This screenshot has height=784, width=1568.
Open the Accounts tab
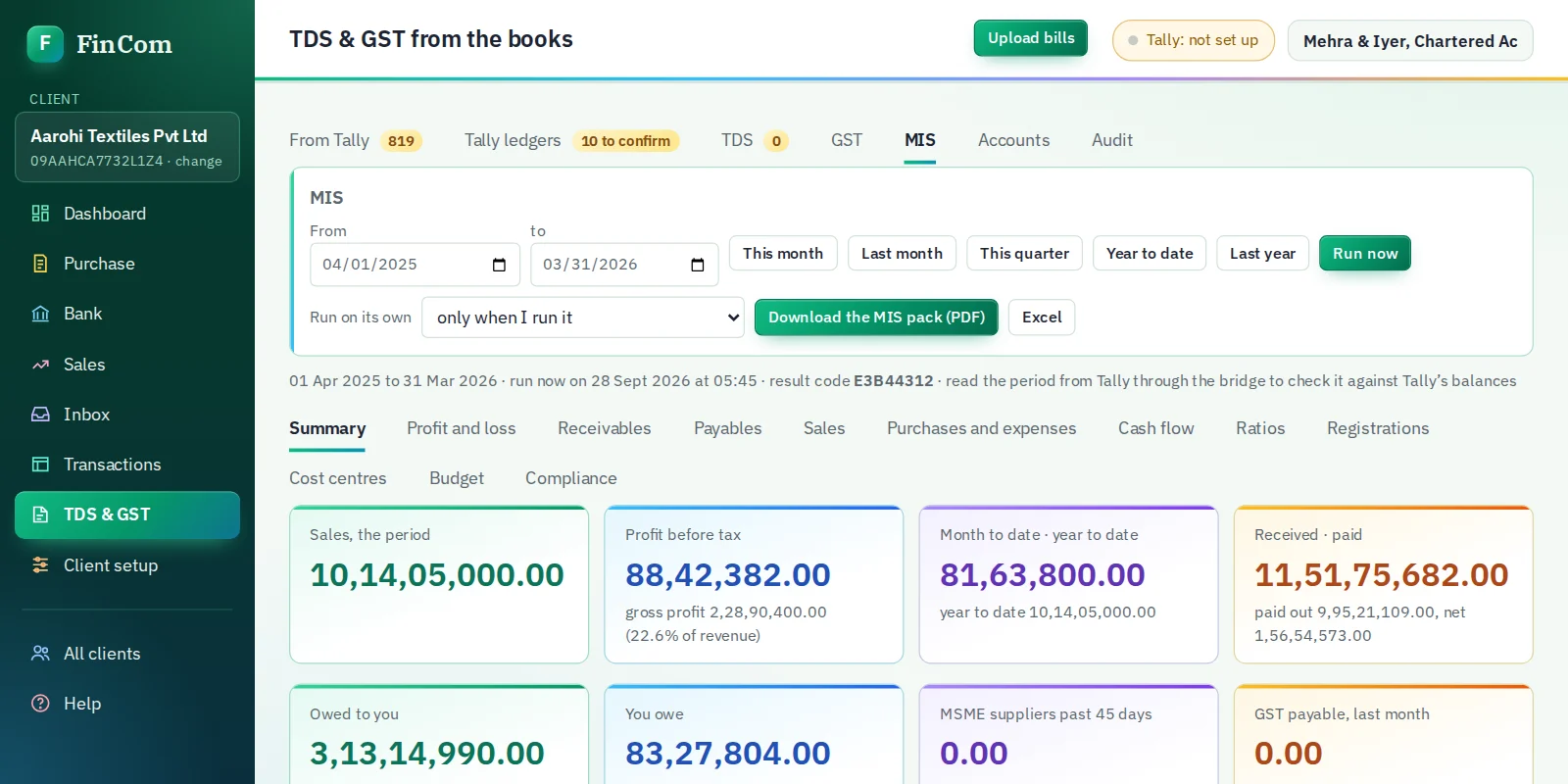[1013, 140]
